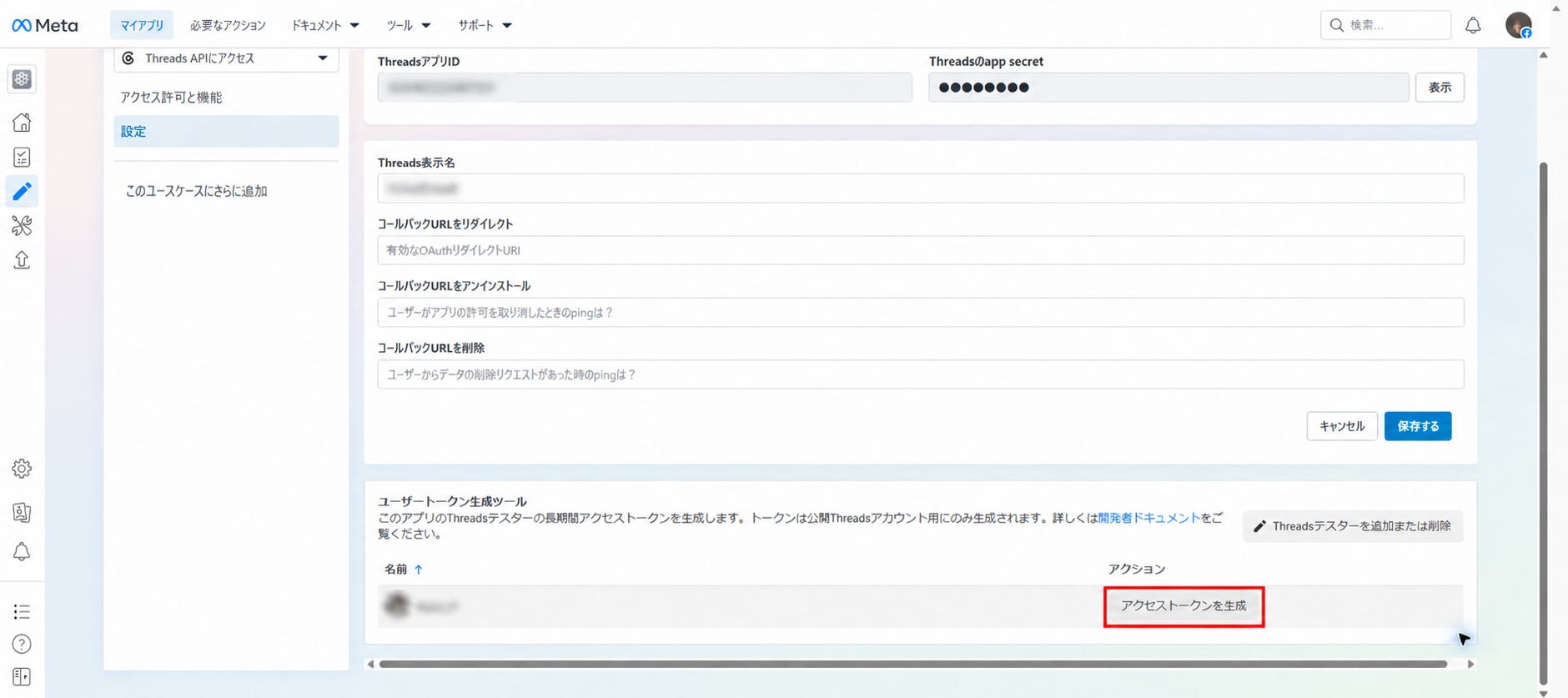Click the page vertical scrollbar
The image size is (1568, 698).
point(1543,424)
